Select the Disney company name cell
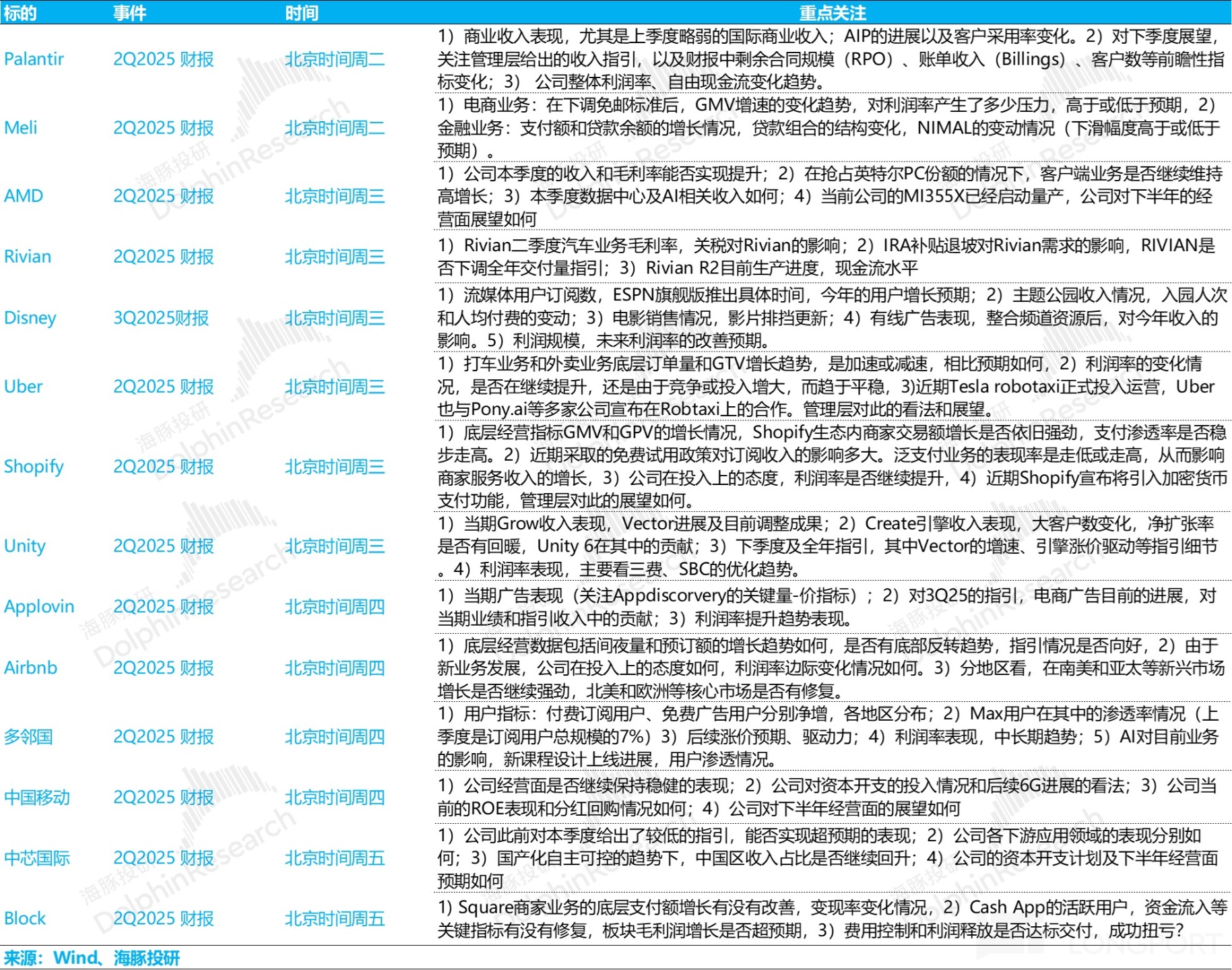Image resolution: width=1232 pixels, height=970 pixels. pos(30,318)
